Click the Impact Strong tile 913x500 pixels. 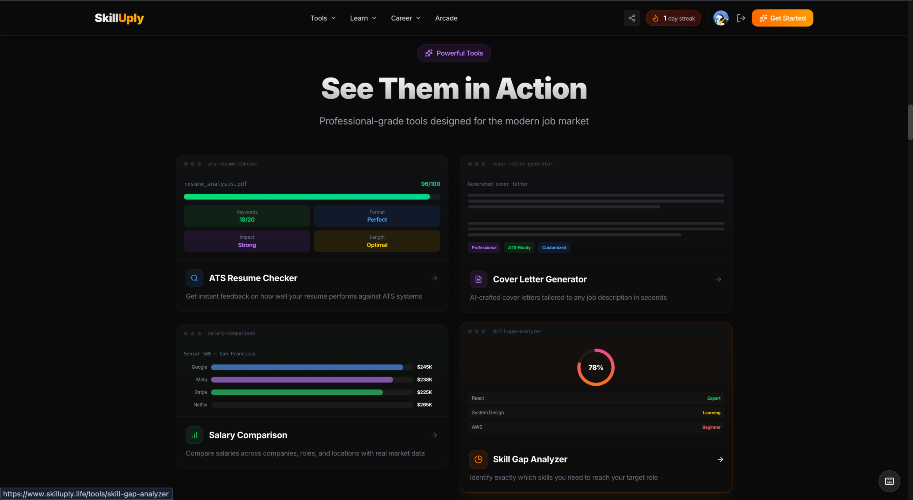click(247, 241)
